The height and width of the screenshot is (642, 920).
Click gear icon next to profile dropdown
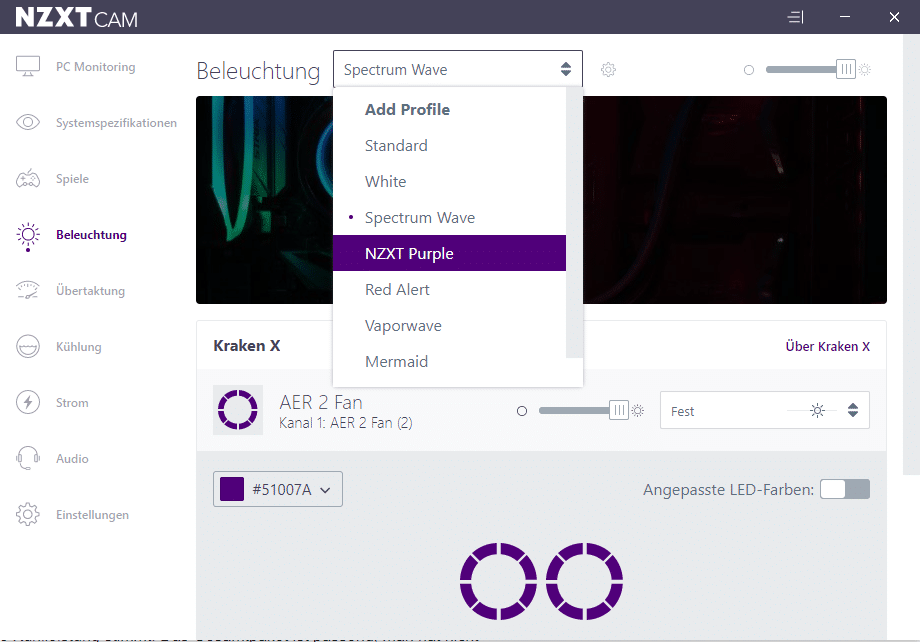click(608, 70)
